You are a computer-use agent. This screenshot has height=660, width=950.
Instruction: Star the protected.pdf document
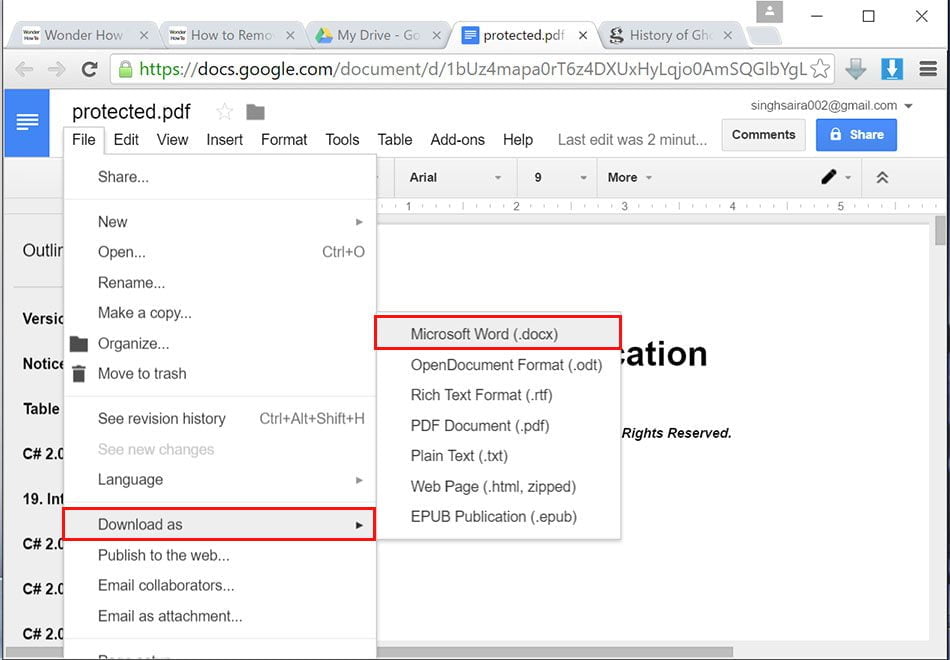[224, 112]
